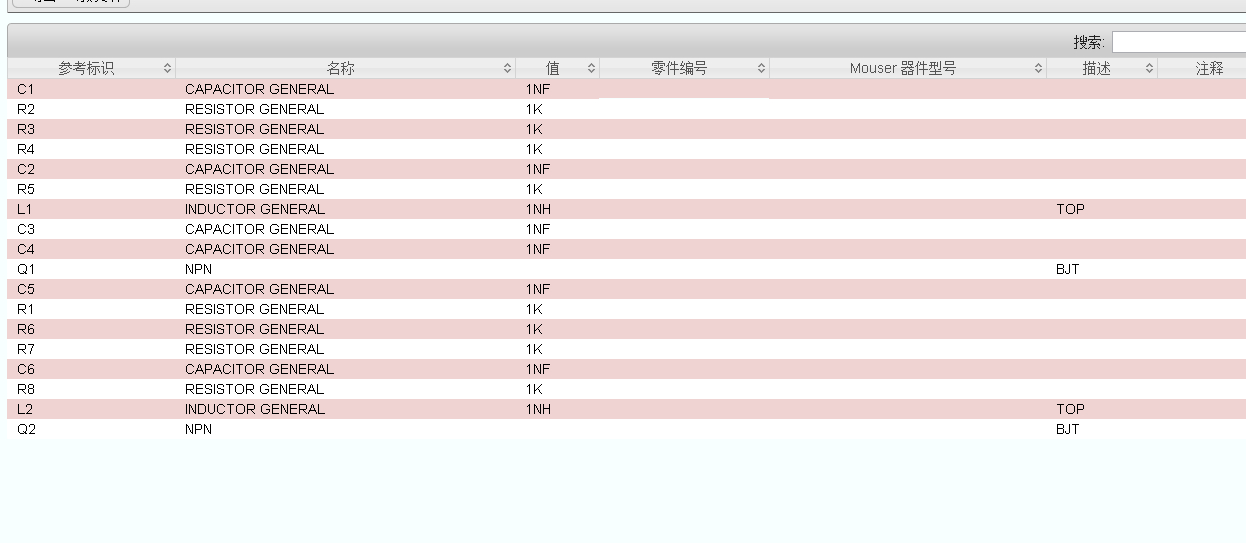
Task: Select the C4 reference cell
Action: (x=26, y=249)
